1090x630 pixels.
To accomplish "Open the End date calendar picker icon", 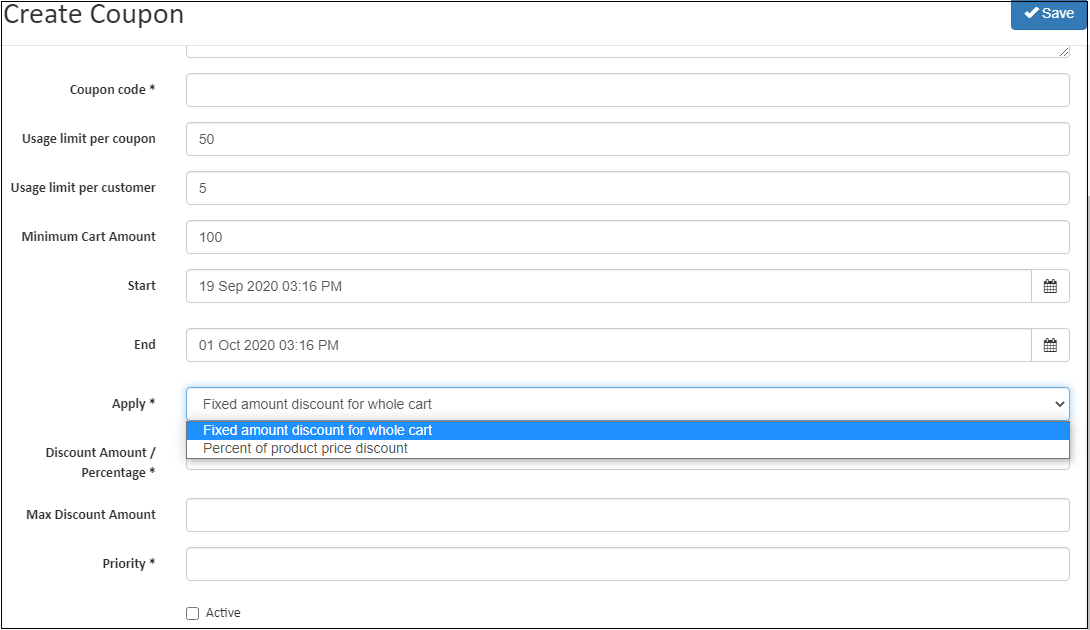I will [1050, 345].
